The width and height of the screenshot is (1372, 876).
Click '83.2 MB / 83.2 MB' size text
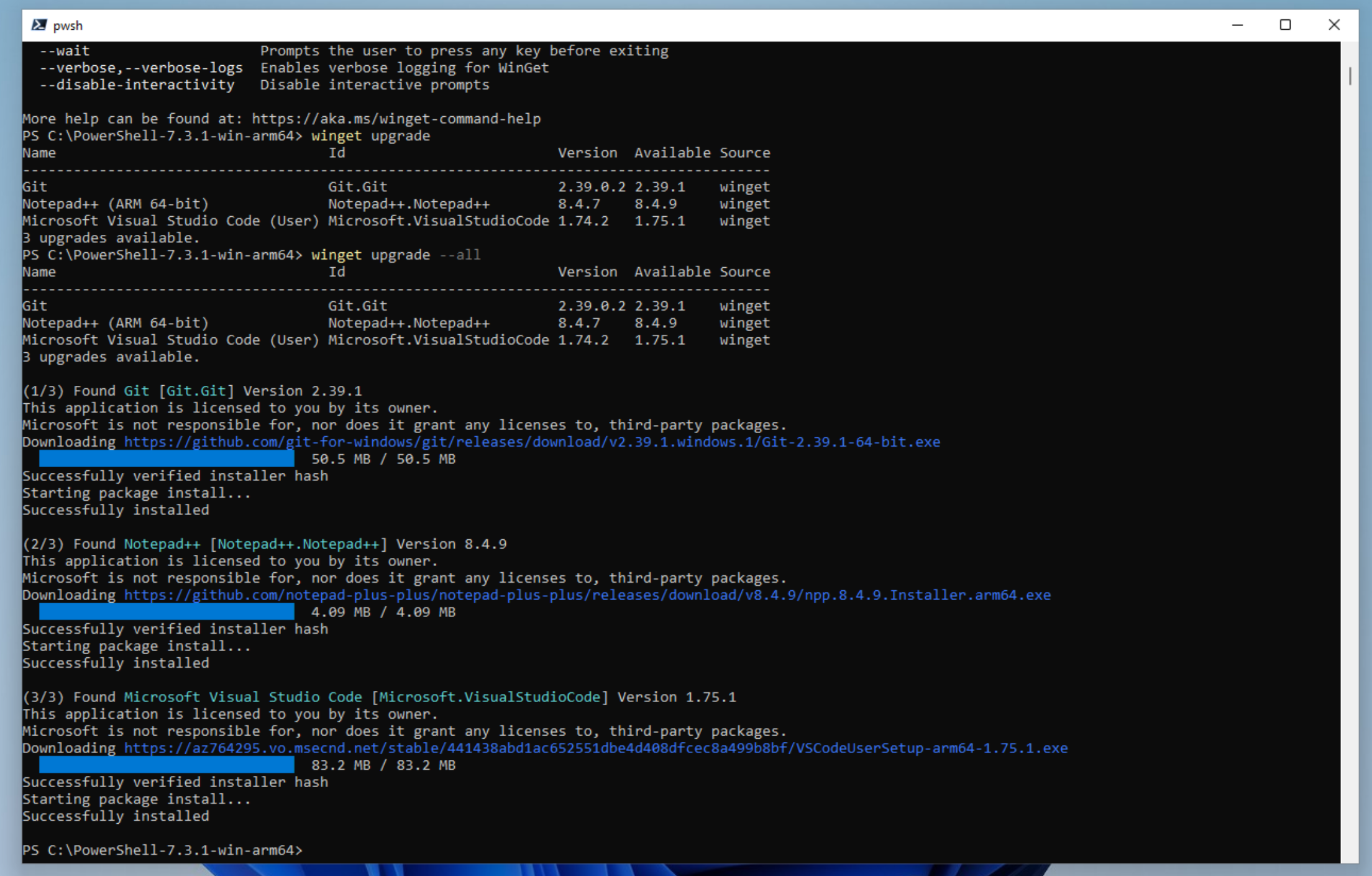click(383, 765)
